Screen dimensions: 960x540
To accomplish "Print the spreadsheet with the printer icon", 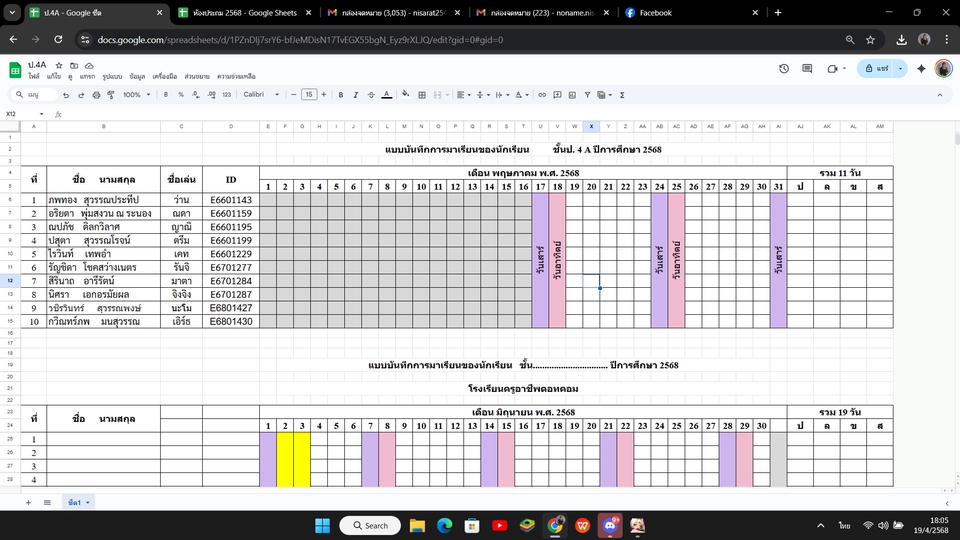I will pyautogui.click(x=96, y=95).
